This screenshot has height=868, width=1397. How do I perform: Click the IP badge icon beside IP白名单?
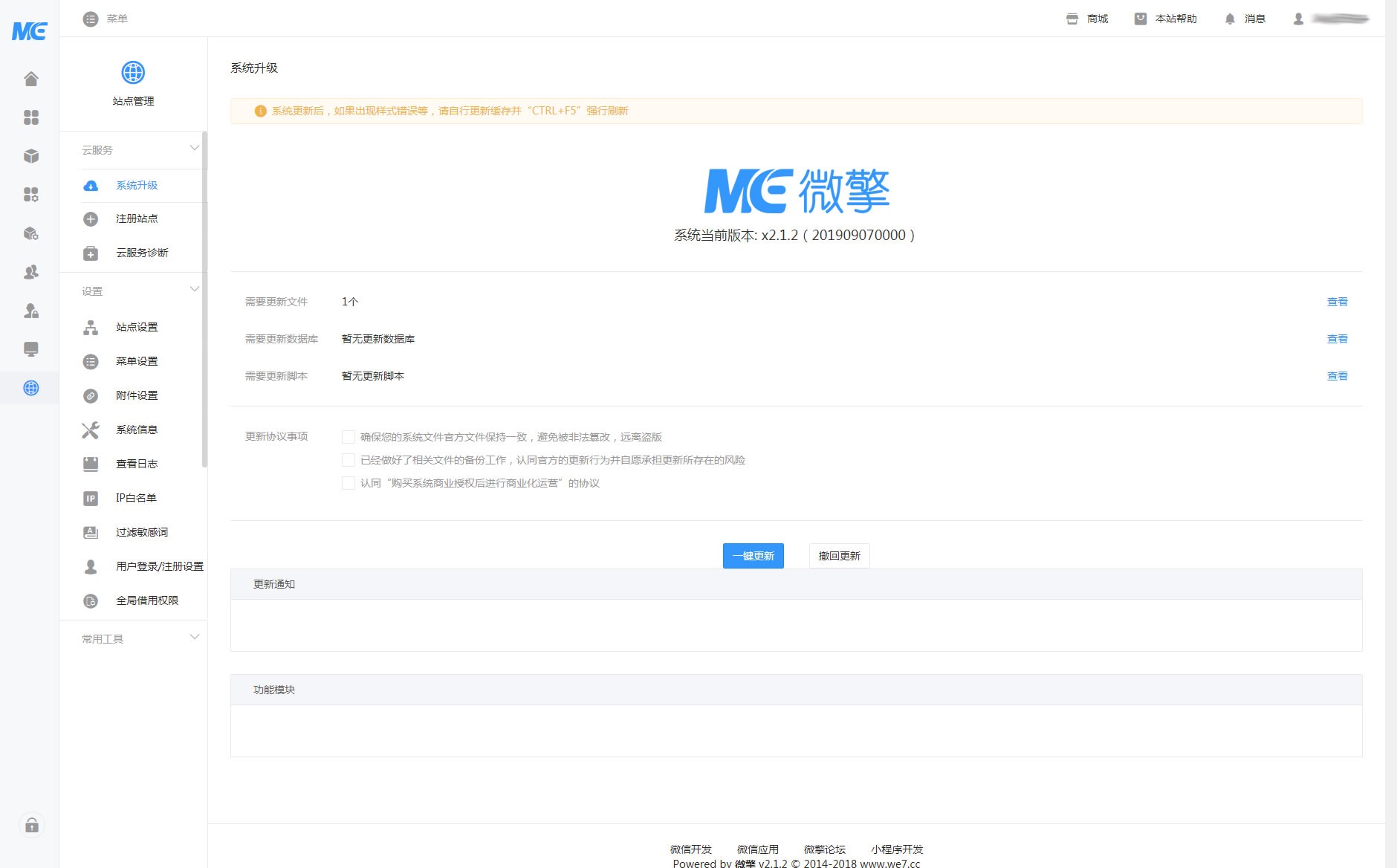(x=91, y=499)
